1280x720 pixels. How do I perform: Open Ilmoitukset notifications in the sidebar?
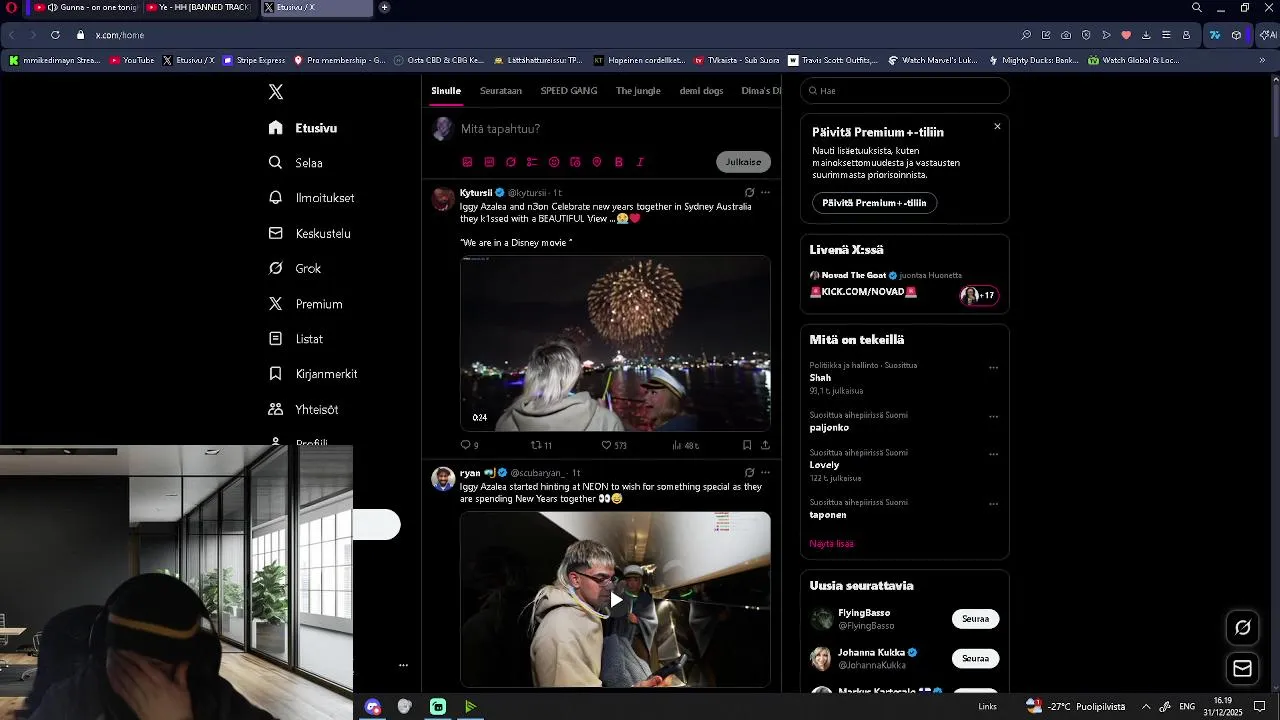point(312,198)
